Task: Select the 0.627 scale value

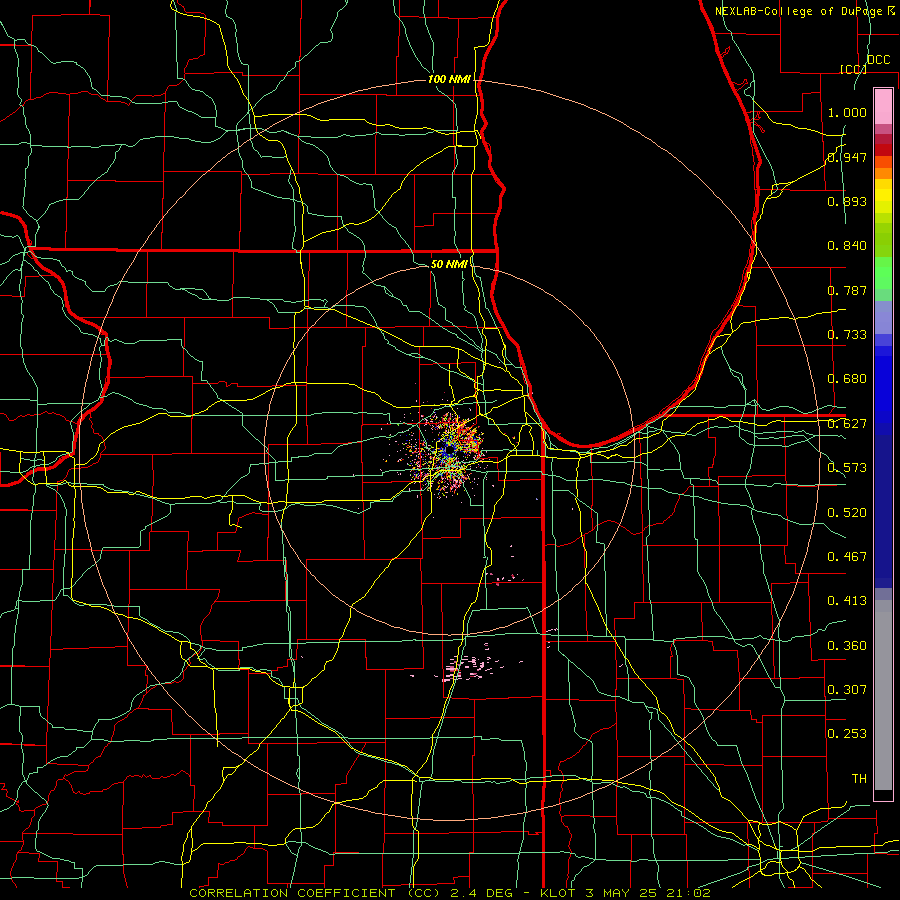Action: tap(847, 424)
